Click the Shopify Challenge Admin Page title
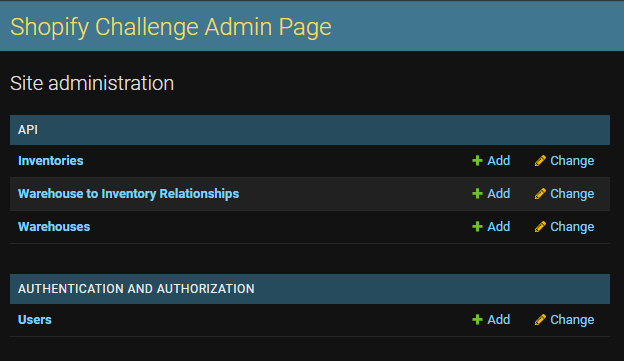Viewport: 624px width, 361px height. [171, 27]
